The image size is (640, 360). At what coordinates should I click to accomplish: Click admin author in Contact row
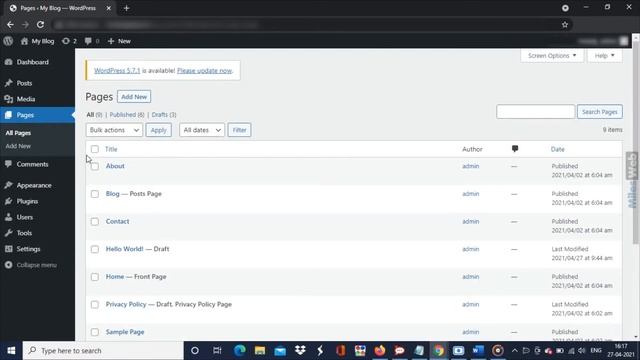[x=471, y=221]
